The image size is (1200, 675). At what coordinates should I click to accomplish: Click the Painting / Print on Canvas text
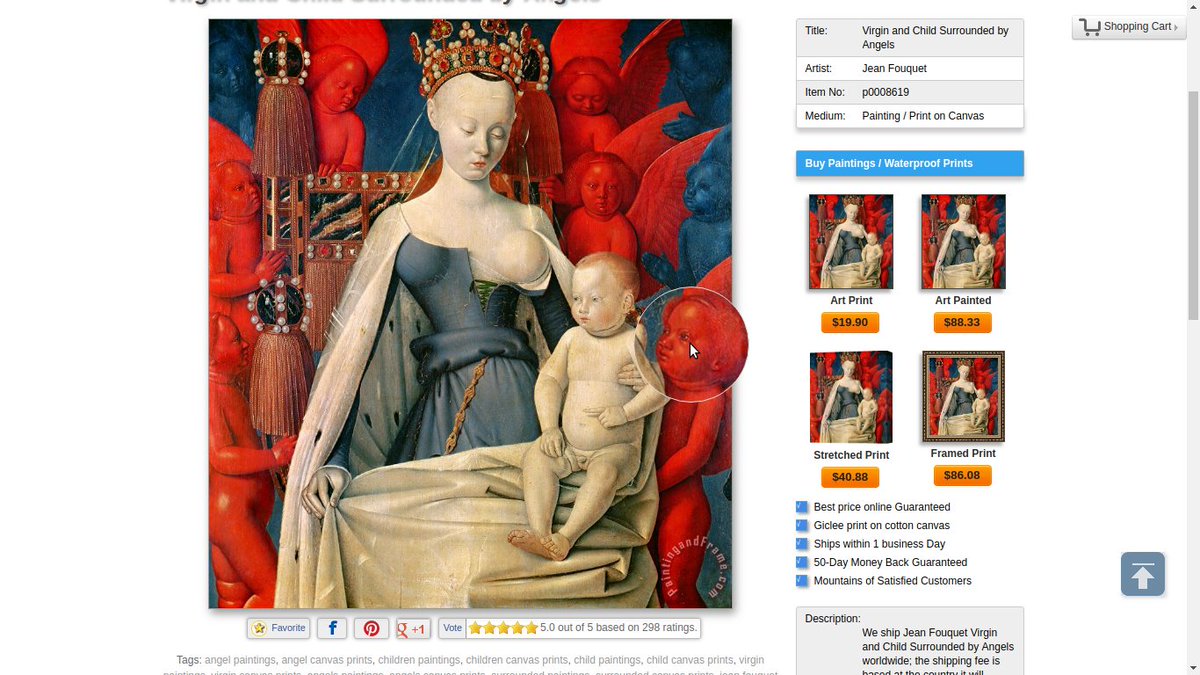click(923, 116)
